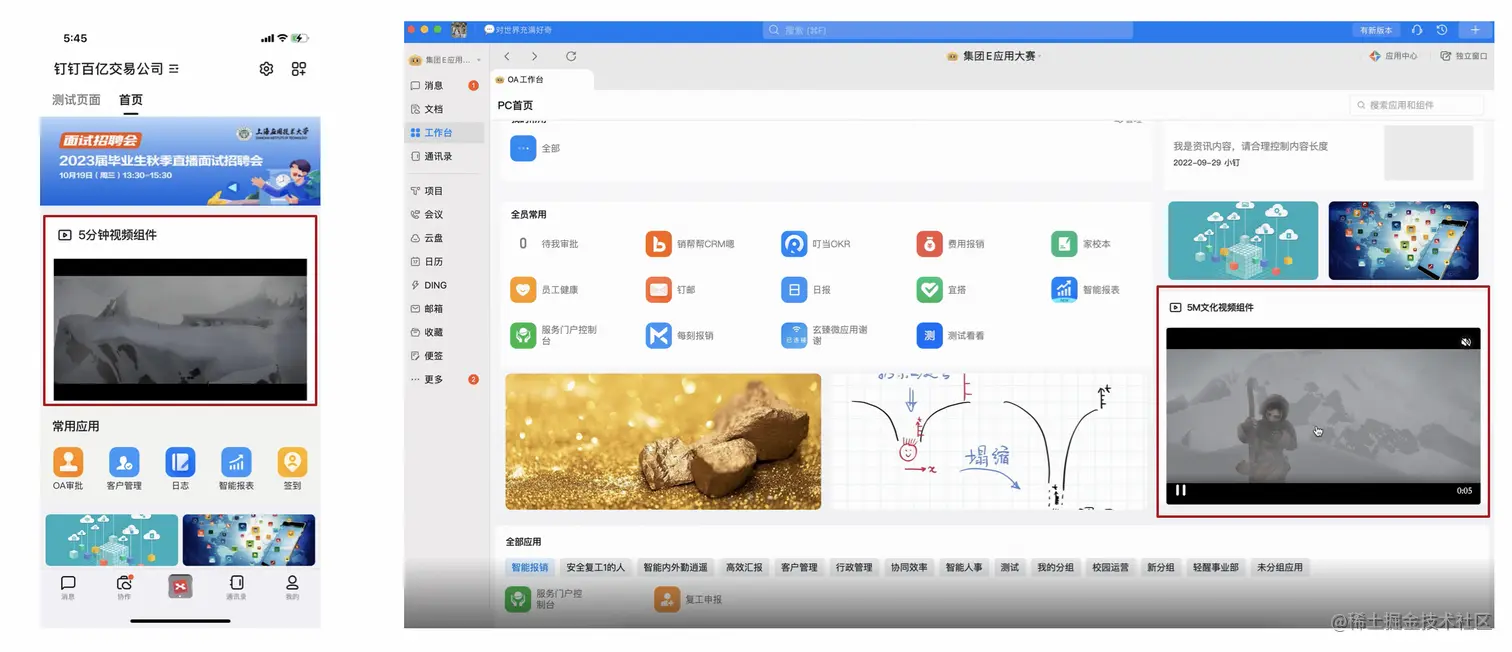The width and height of the screenshot is (1512, 652).
Task: Switch to 测试页面 tab on mobile
Action: [x=76, y=100]
